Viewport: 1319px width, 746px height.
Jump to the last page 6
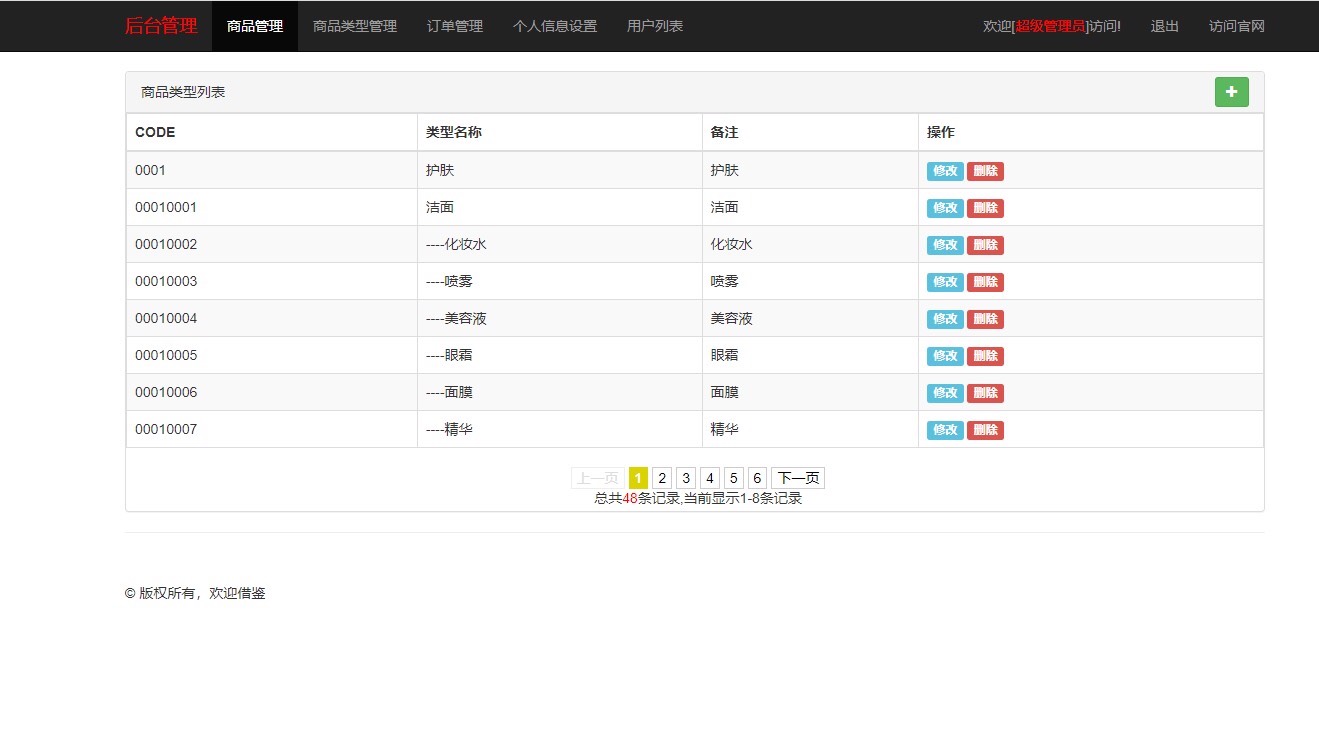(x=757, y=478)
